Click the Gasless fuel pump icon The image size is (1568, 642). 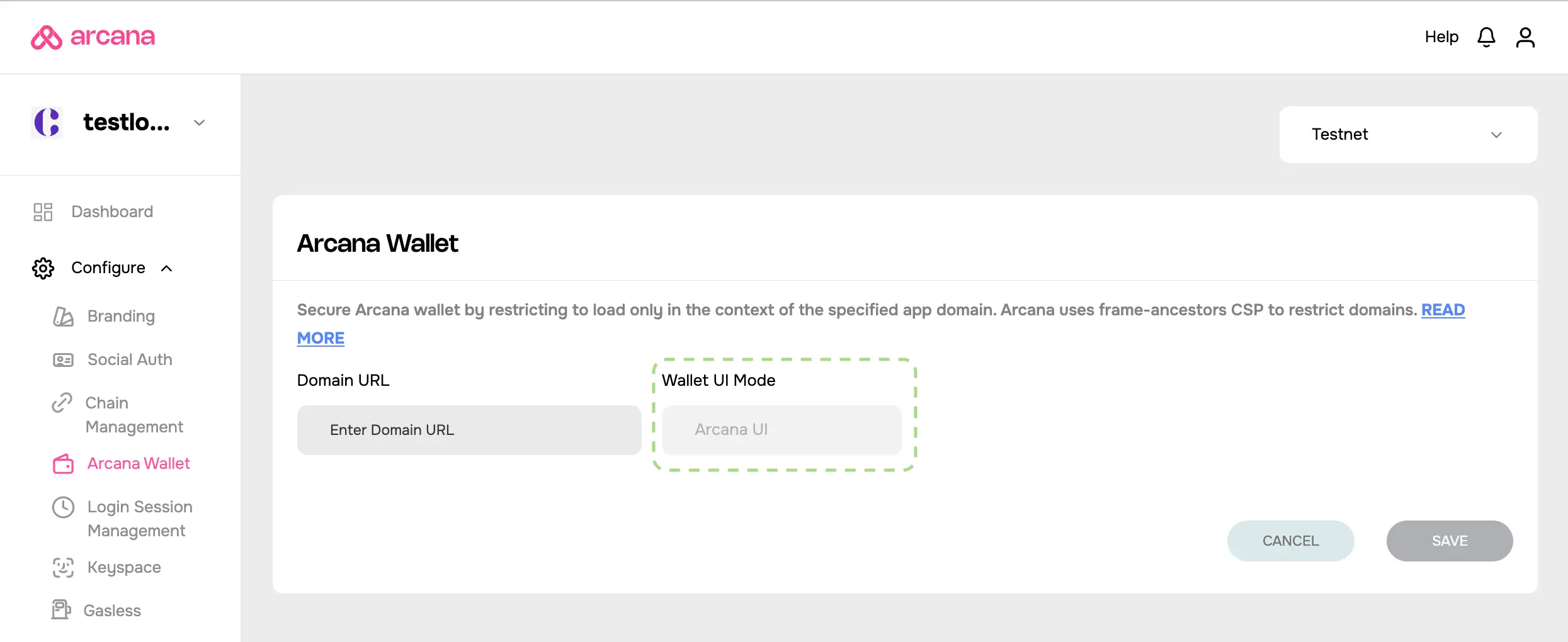[x=61, y=610]
